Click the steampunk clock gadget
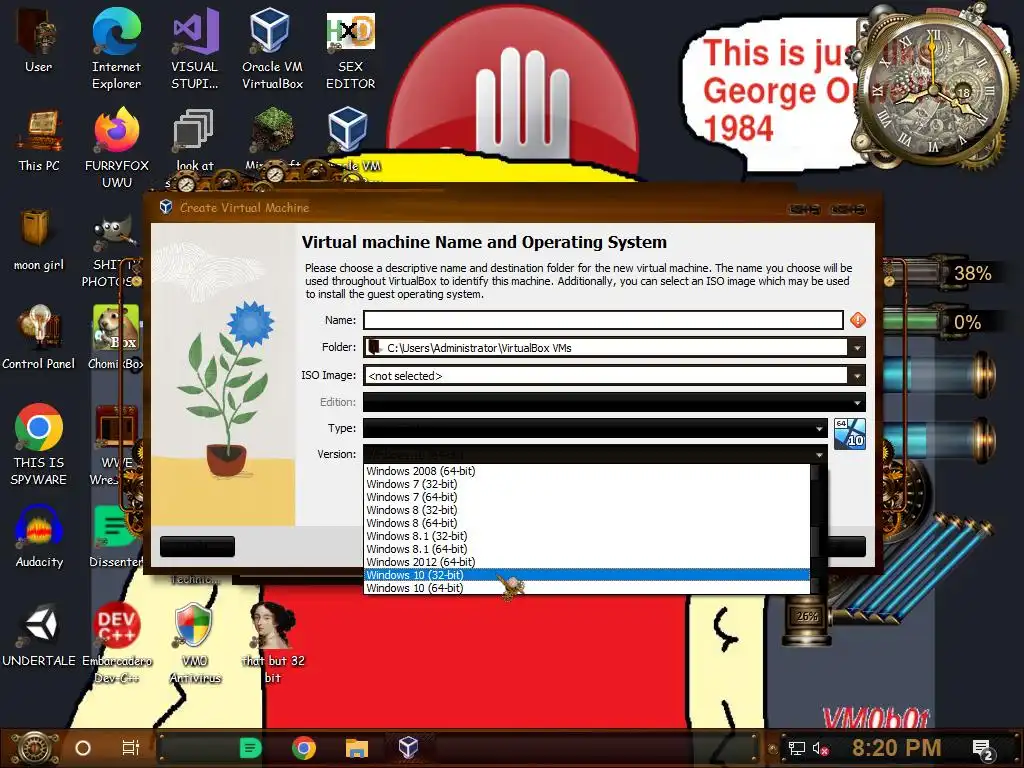 [x=933, y=91]
